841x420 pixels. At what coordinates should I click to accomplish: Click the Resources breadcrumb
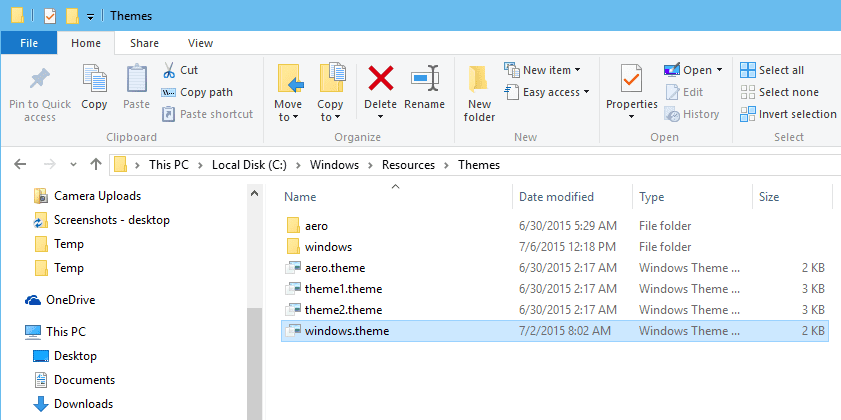tap(408, 165)
